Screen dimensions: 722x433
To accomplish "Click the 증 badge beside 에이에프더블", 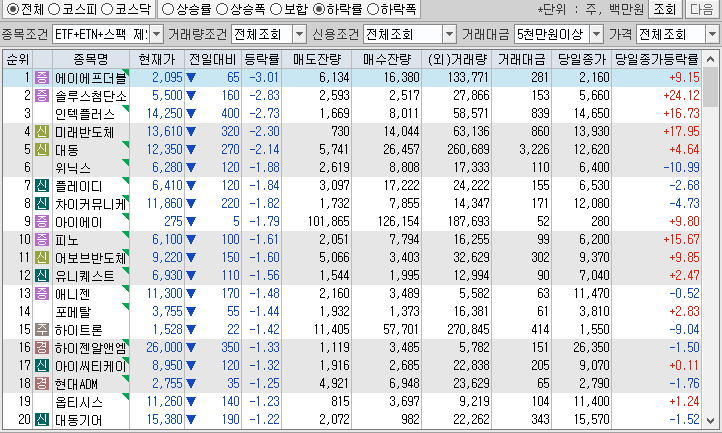I will click(42, 77).
